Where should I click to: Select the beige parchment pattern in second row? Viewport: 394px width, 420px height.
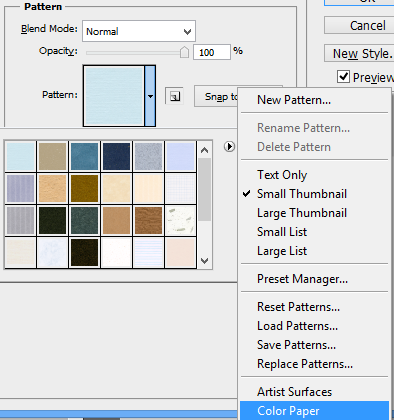pyautogui.click(x=117, y=188)
